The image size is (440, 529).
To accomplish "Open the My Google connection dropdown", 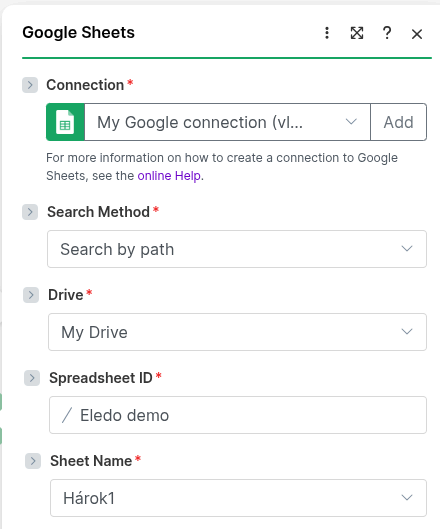I will coord(227,122).
